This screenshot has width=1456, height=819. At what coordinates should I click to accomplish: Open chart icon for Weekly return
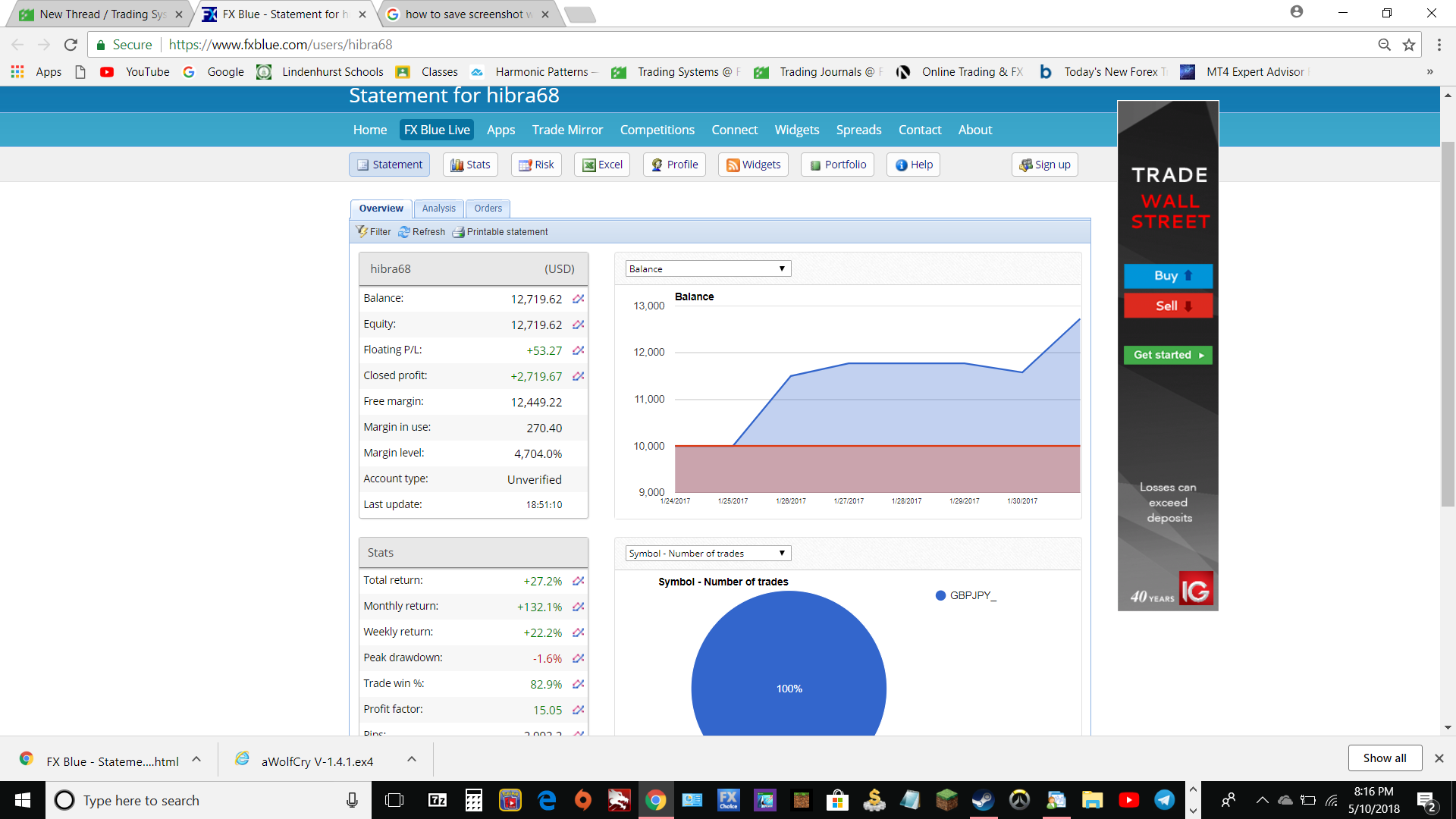578,632
